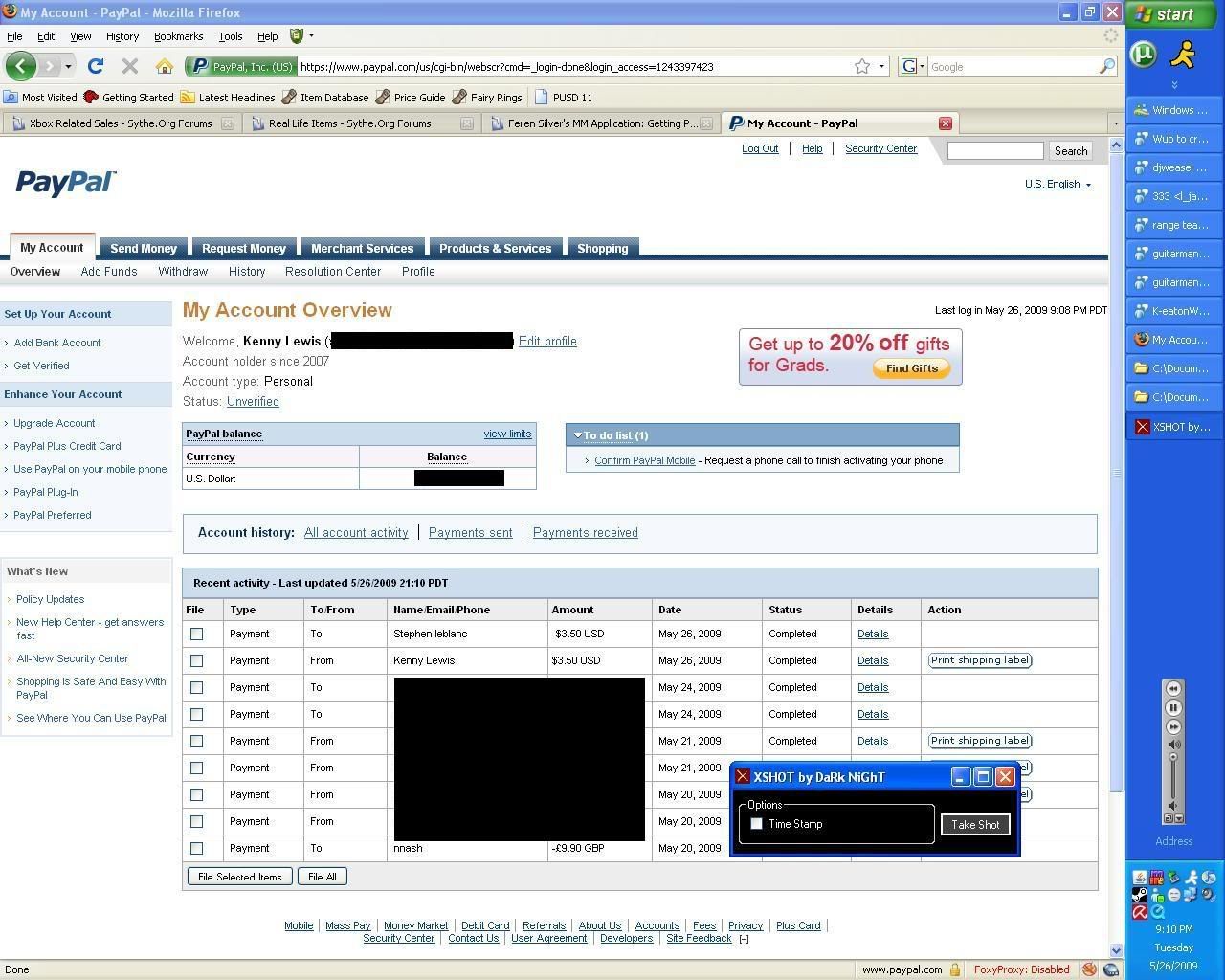
Task: Skip to next track in player toolbar
Action: coord(1173,726)
